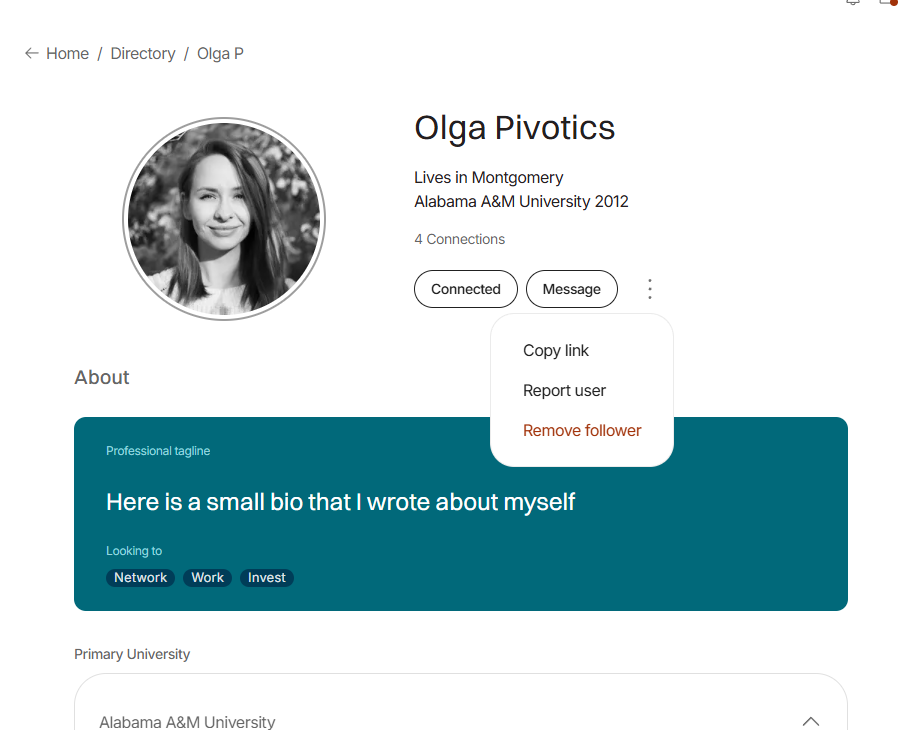915x730 pixels.
Task: Click the Alabama A&M University card title
Action: pos(187,721)
